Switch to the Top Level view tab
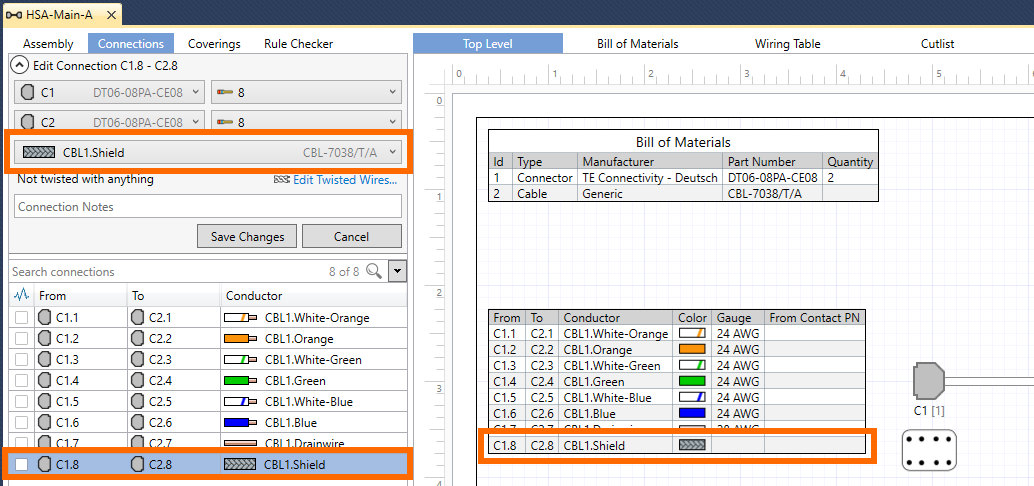The width and height of the screenshot is (1034, 486). tap(488, 44)
